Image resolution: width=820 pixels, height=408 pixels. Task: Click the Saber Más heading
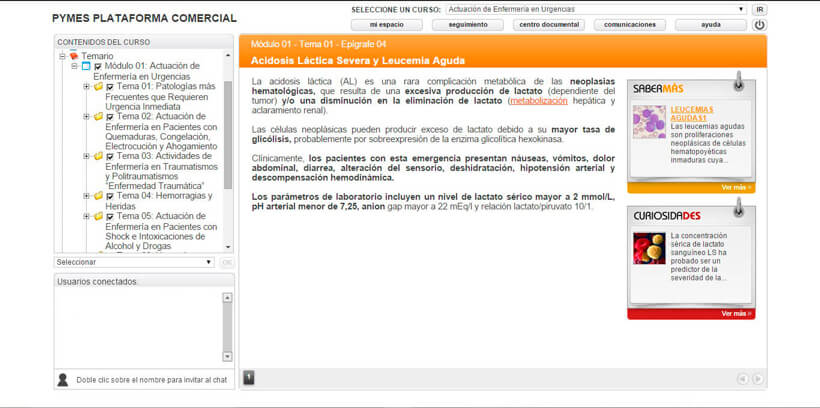(658, 89)
